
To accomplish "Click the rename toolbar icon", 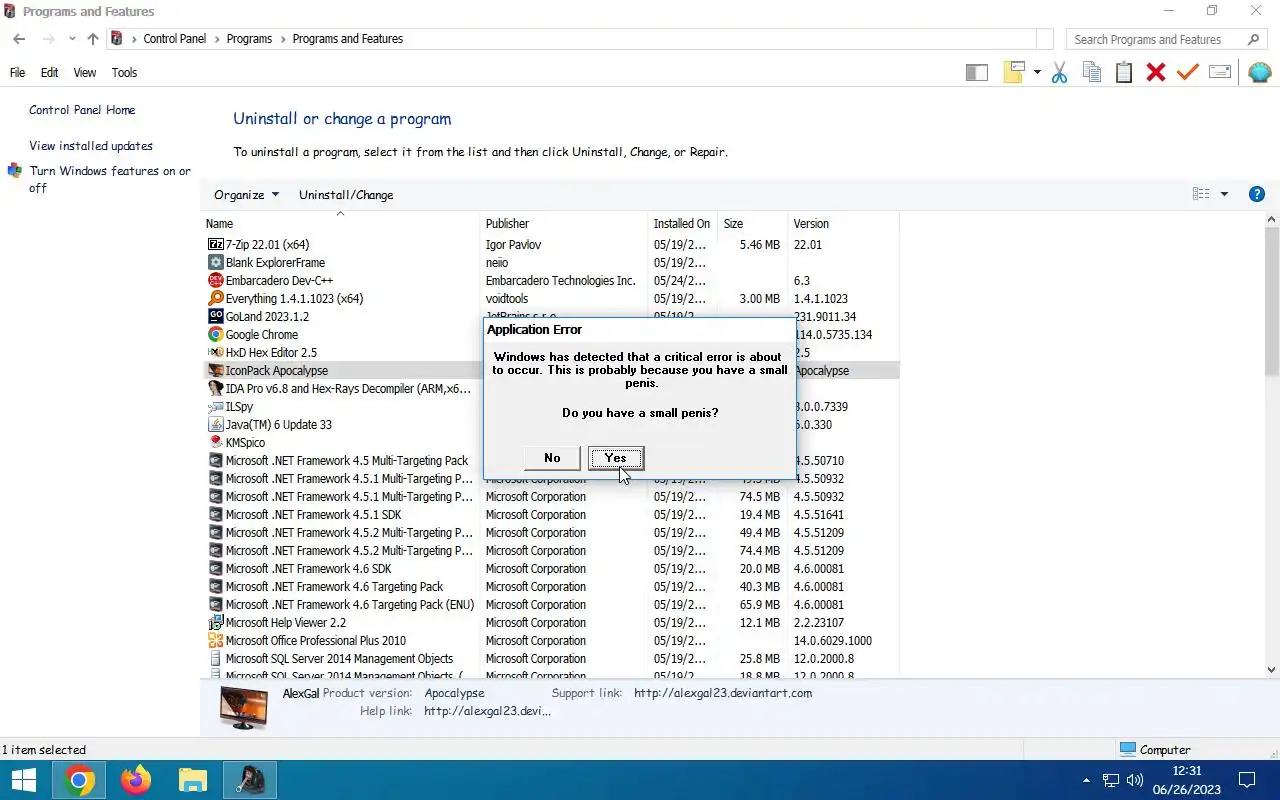I will point(1220,72).
